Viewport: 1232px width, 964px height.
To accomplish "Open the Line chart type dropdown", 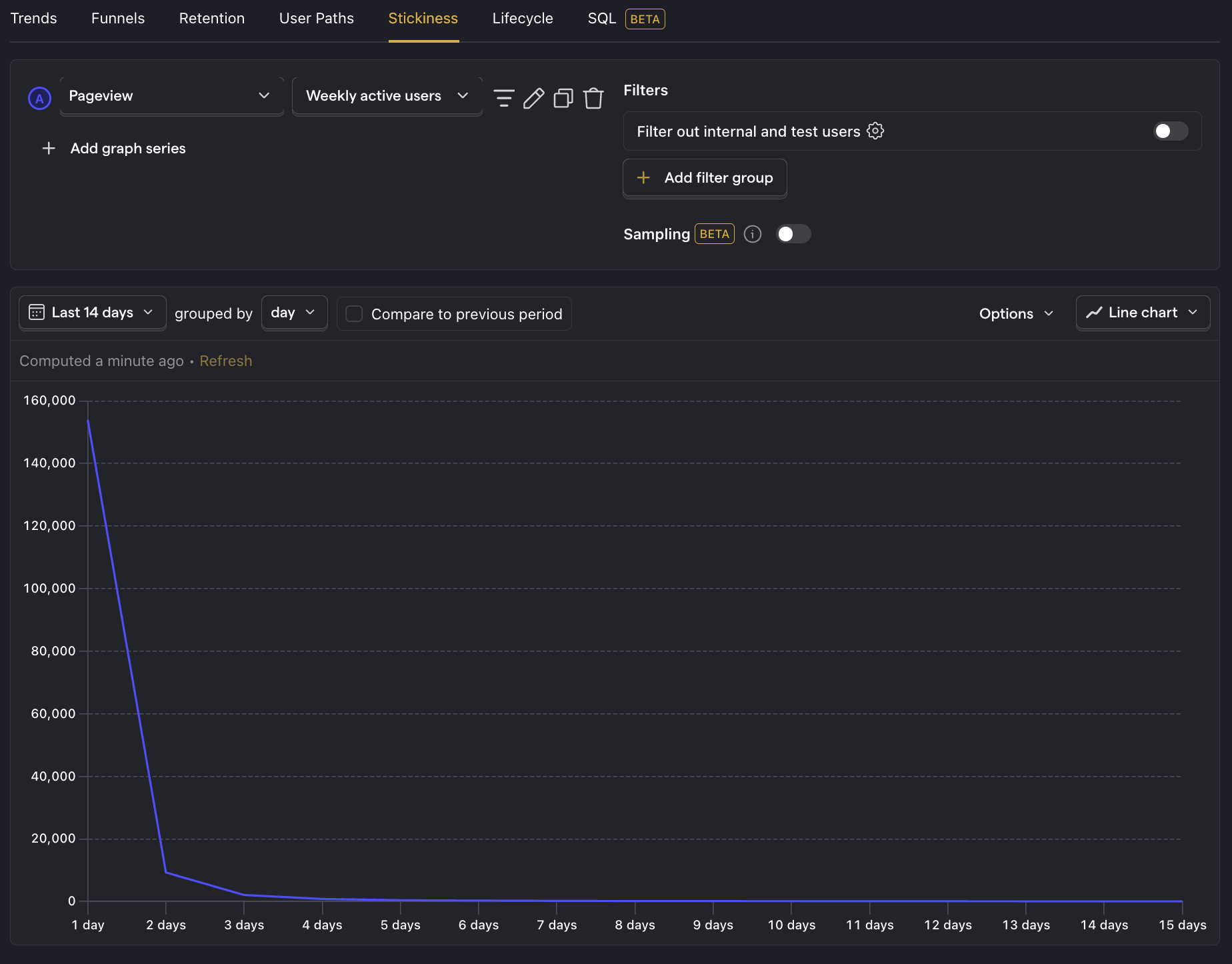I will pyautogui.click(x=1143, y=312).
